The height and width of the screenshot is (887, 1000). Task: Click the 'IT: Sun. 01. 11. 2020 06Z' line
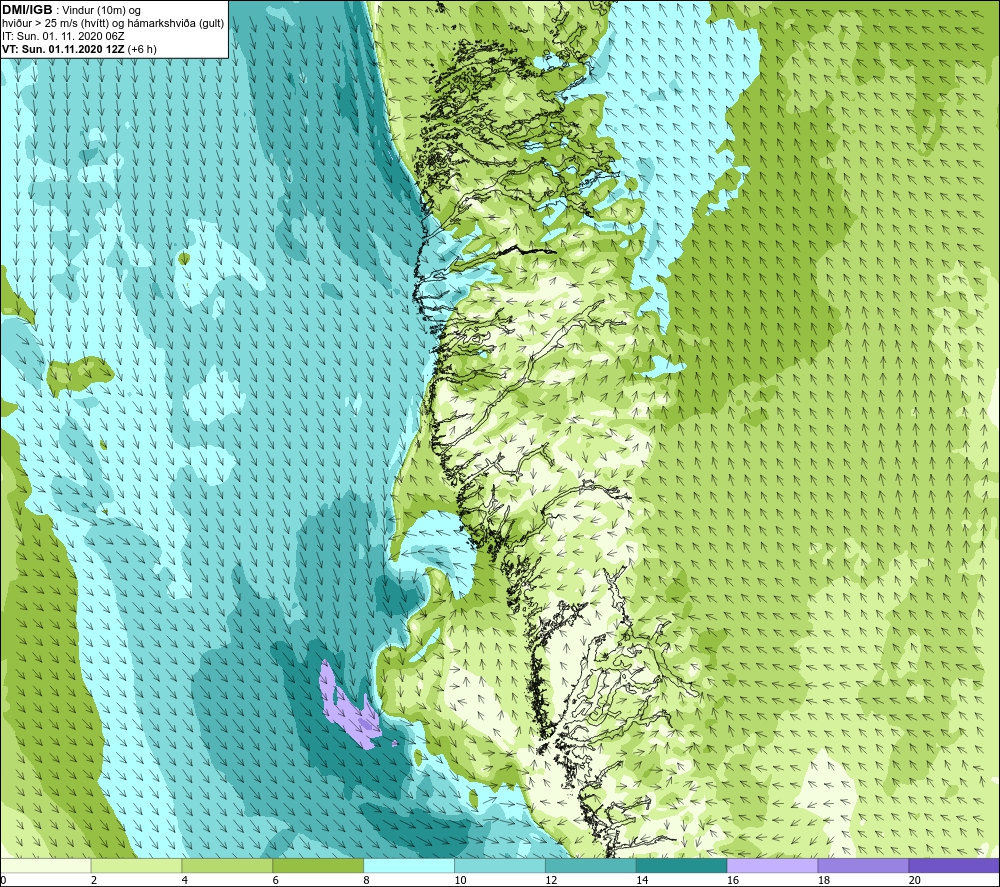pyautogui.click(x=63, y=36)
